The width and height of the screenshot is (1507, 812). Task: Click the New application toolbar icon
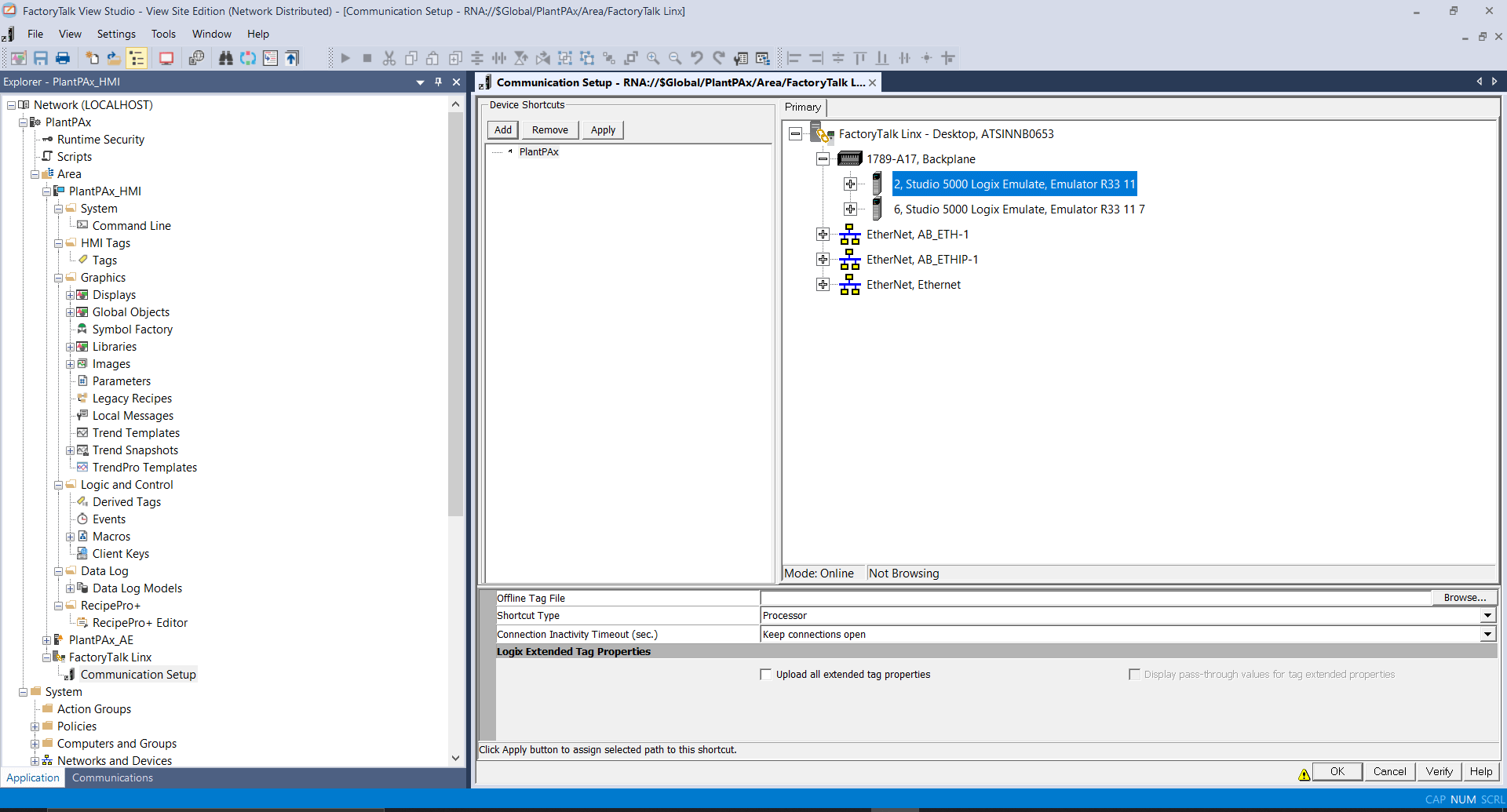pos(92,58)
